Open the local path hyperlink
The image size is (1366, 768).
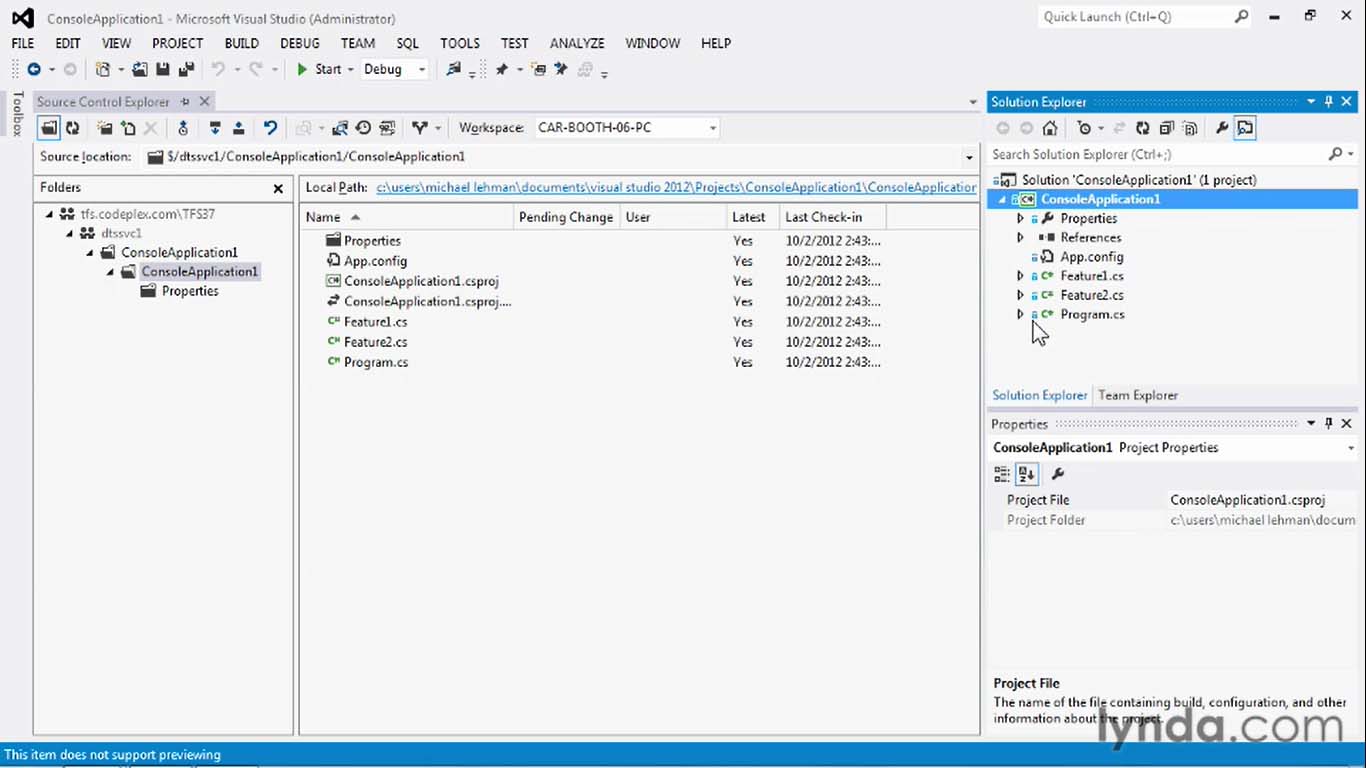tap(676, 187)
